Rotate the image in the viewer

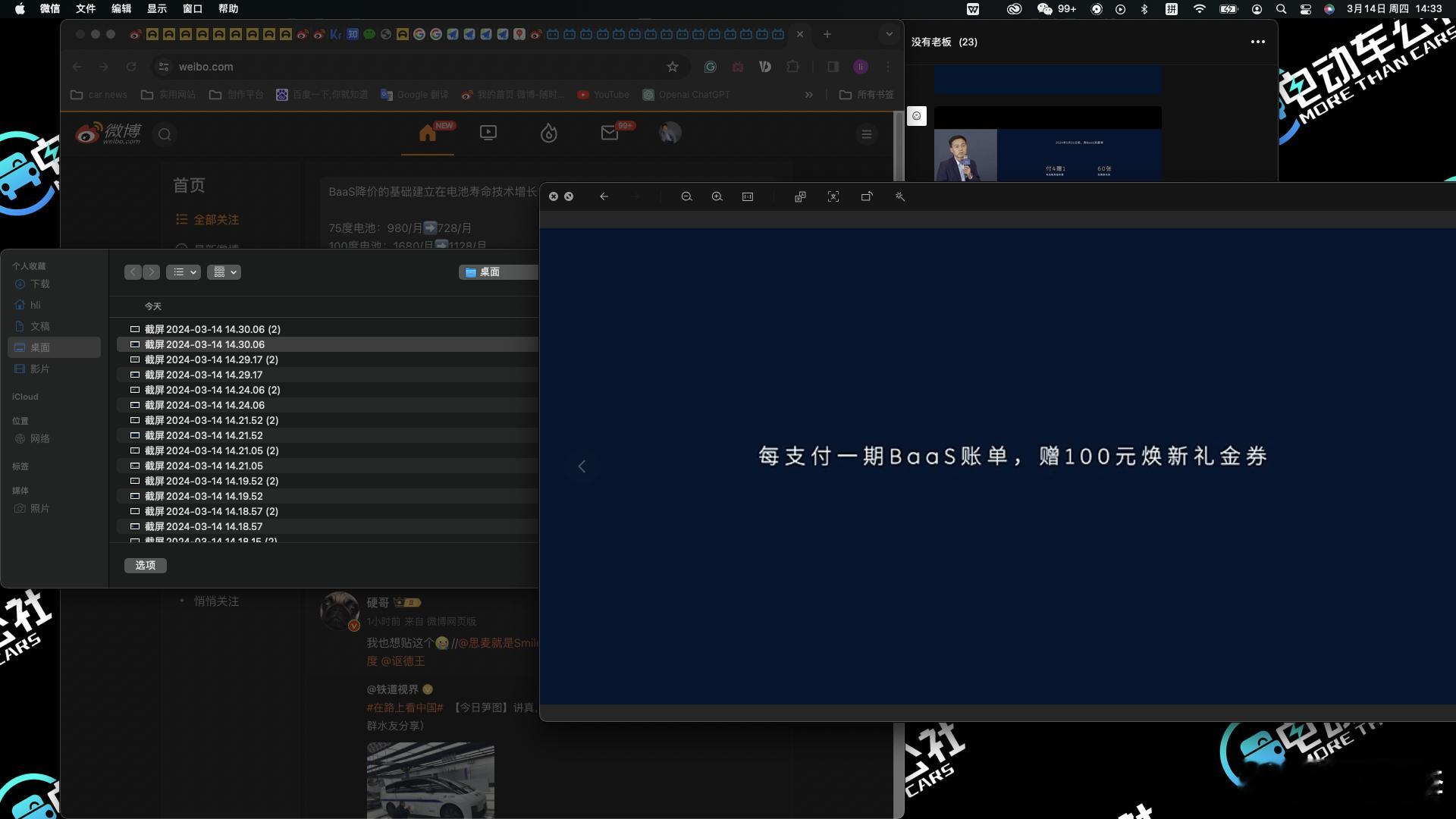point(867,196)
